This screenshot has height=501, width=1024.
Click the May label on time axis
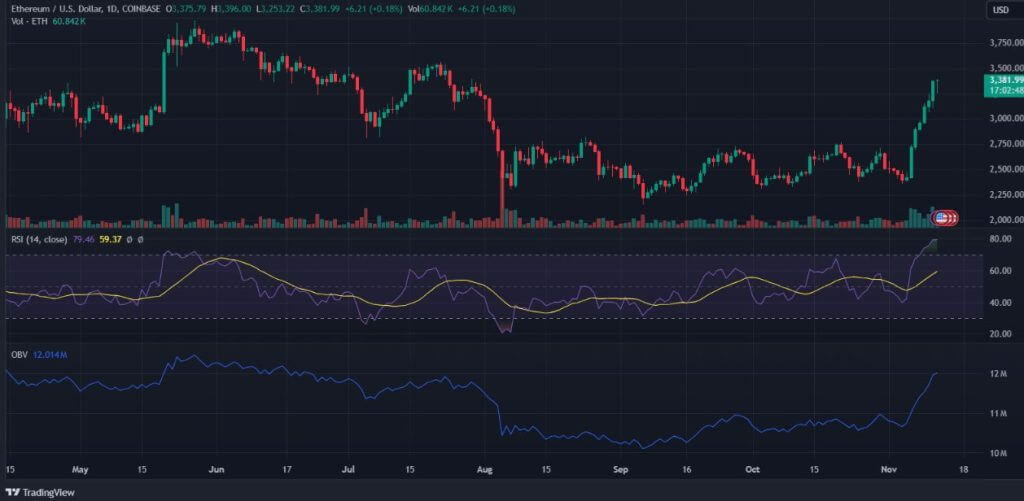80,470
